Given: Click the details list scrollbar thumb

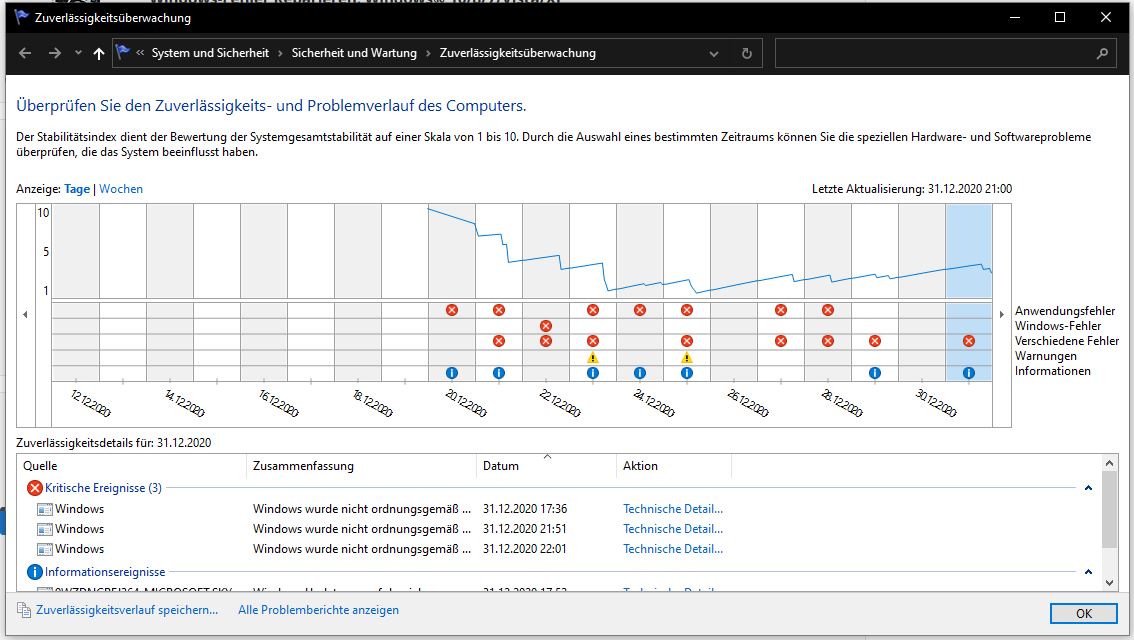Looking at the screenshot, I should [1109, 510].
